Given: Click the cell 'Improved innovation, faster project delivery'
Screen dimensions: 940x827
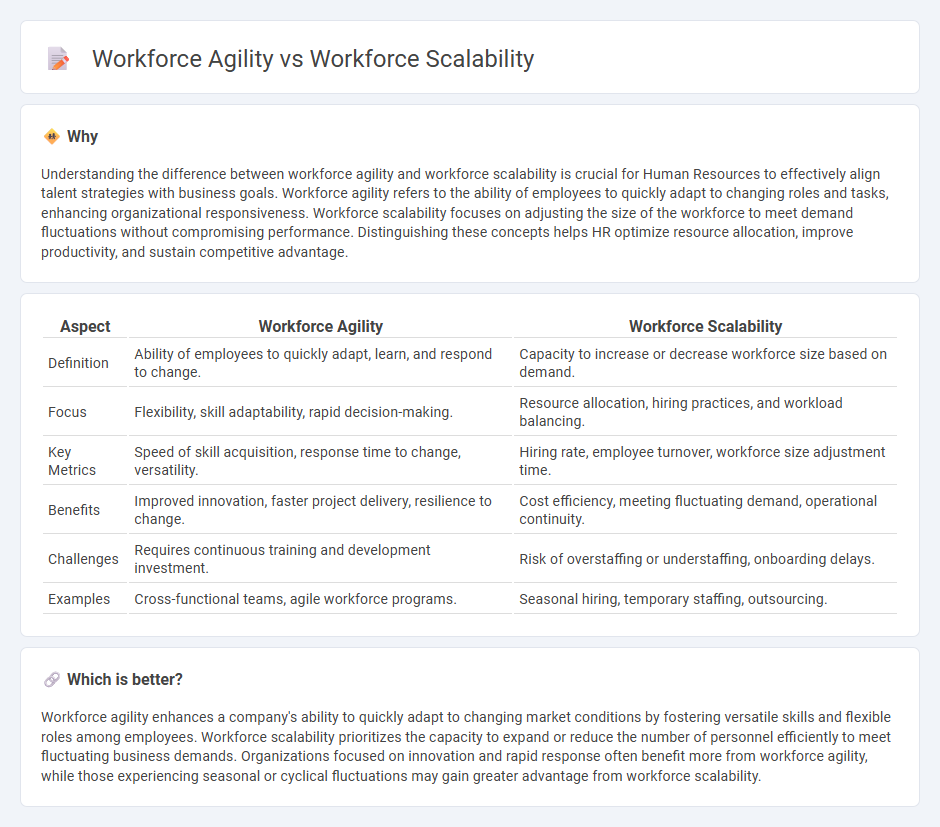Looking at the screenshot, I should (321, 510).
